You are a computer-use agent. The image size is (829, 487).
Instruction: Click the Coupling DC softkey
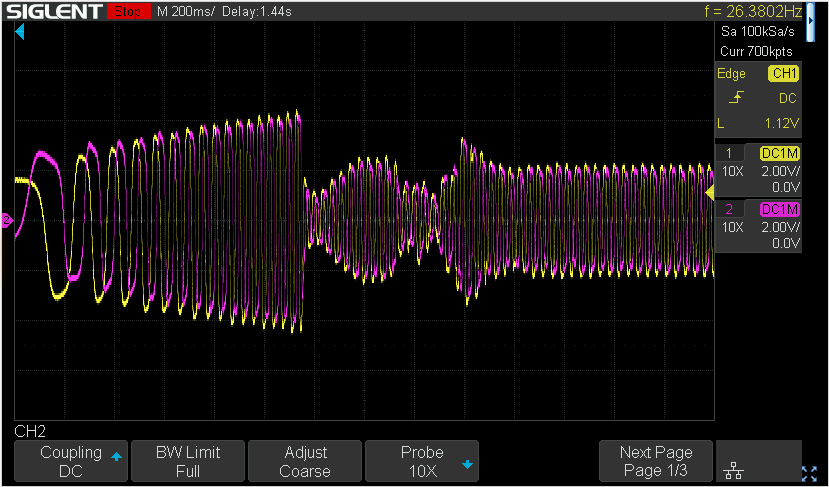[71, 461]
